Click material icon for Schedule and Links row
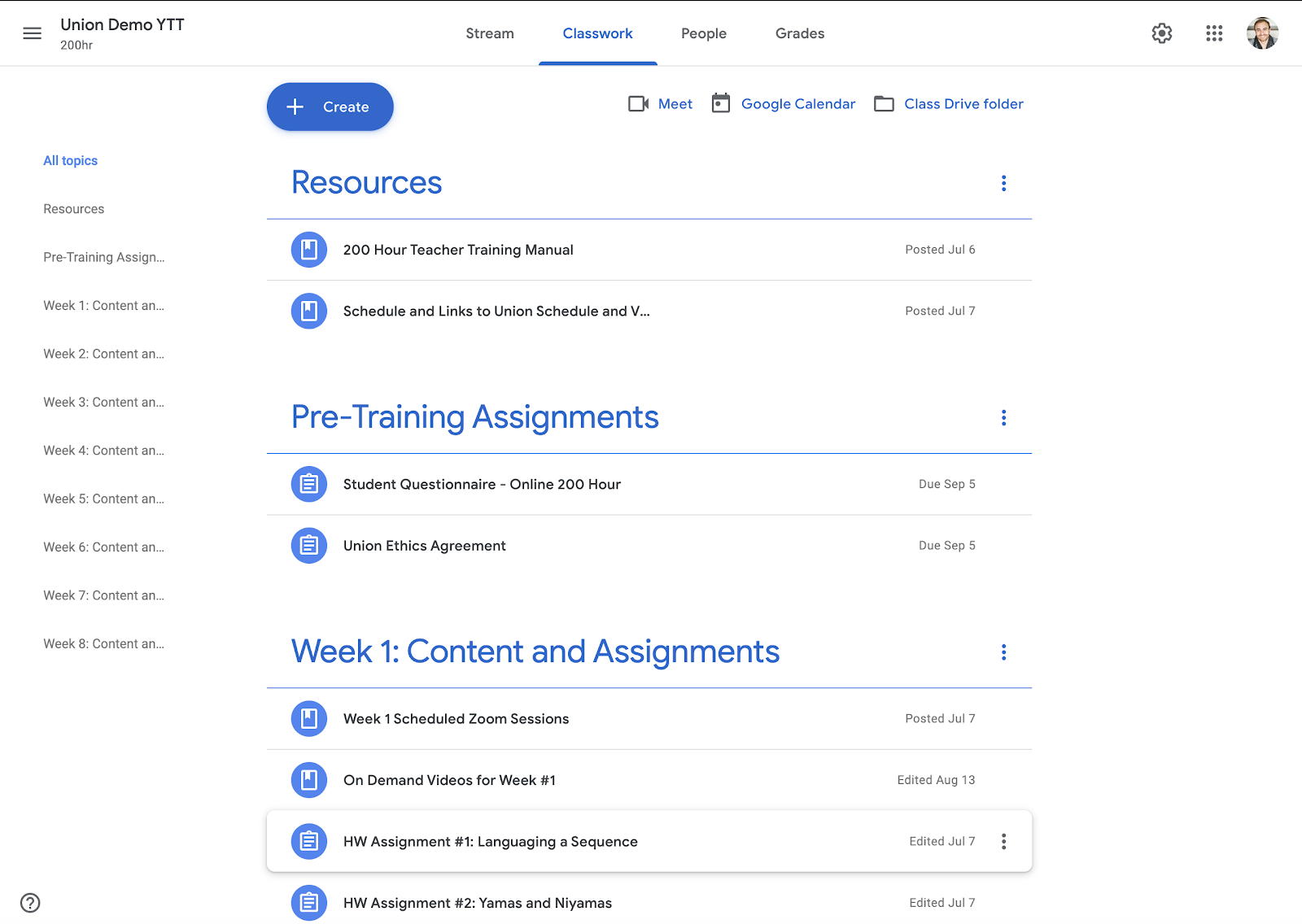 point(309,311)
